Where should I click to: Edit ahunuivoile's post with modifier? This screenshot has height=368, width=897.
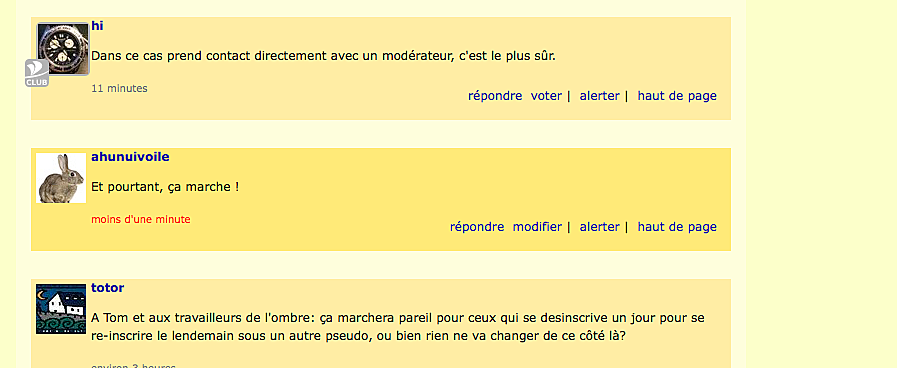tap(537, 227)
